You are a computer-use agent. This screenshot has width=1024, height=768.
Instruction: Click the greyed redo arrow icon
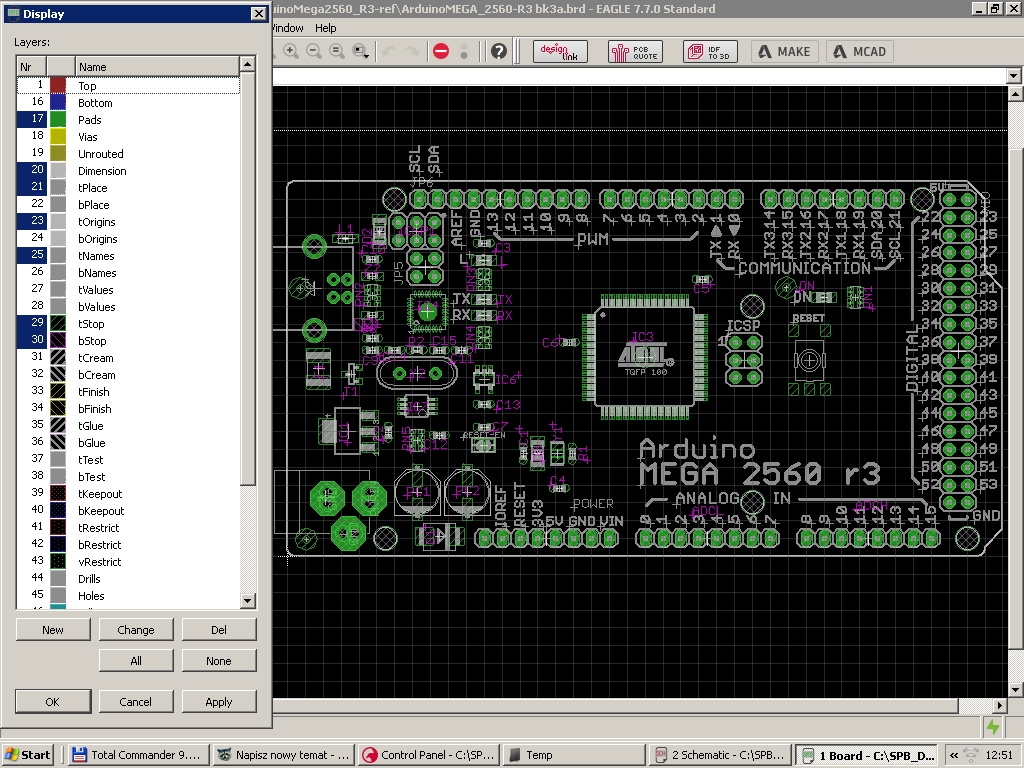[412, 51]
